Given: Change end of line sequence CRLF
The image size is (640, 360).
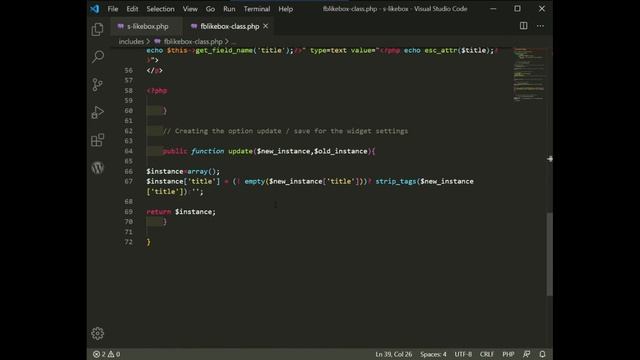Looking at the screenshot, I should [487, 354].
